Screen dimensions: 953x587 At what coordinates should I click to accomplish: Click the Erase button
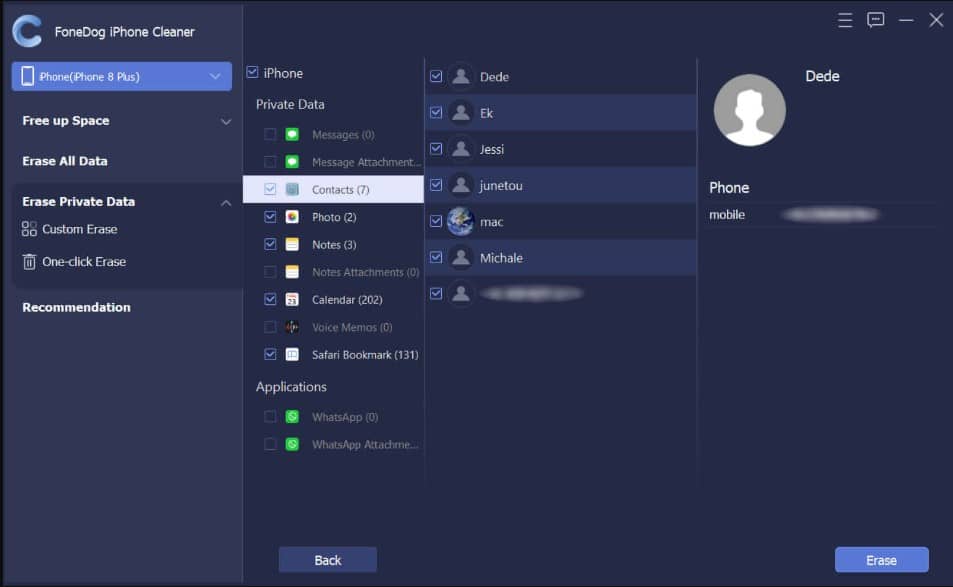tap(881, 560)
